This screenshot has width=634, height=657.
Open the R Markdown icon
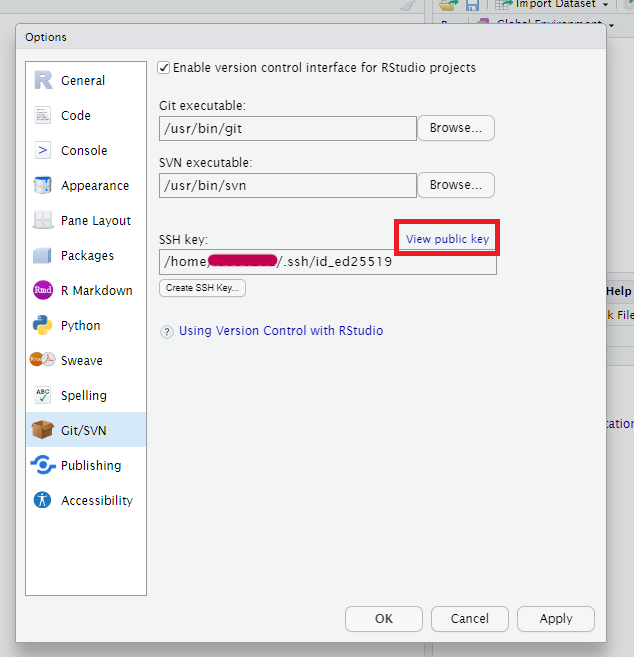[43, 291]
